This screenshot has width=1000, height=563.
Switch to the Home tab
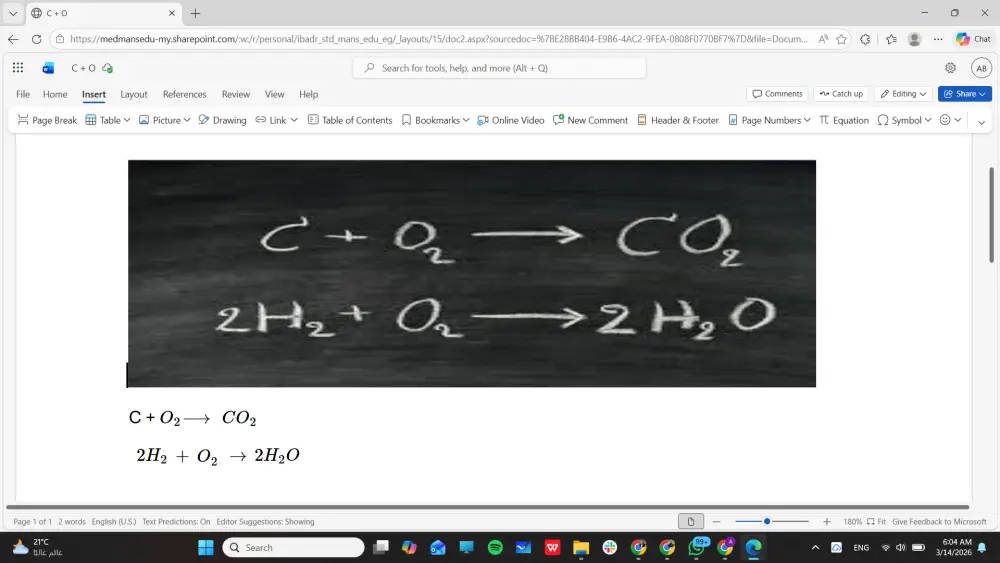point(55,94)
